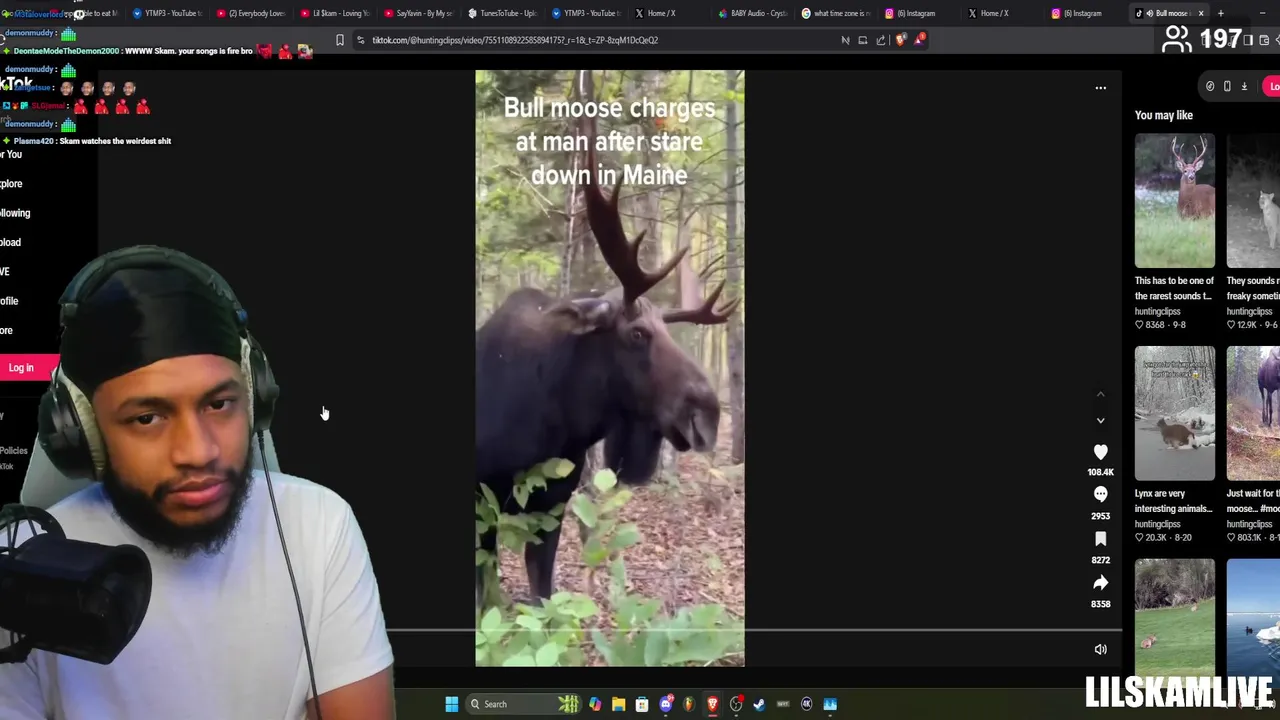Image resolution: width=1280 pixels, height=720 pixels.
Task: Go to next video with down chevron
Action: [1100, 421]
